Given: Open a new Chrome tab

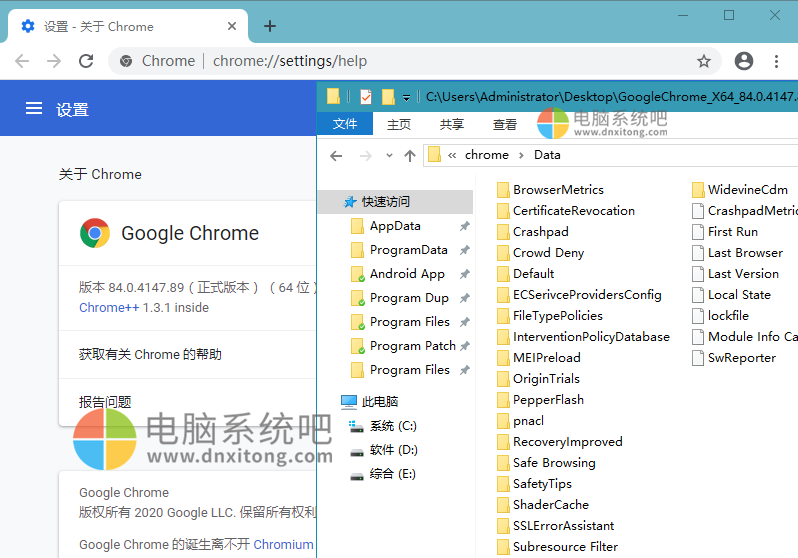Looking at the screenshot, I should point(270,26).
